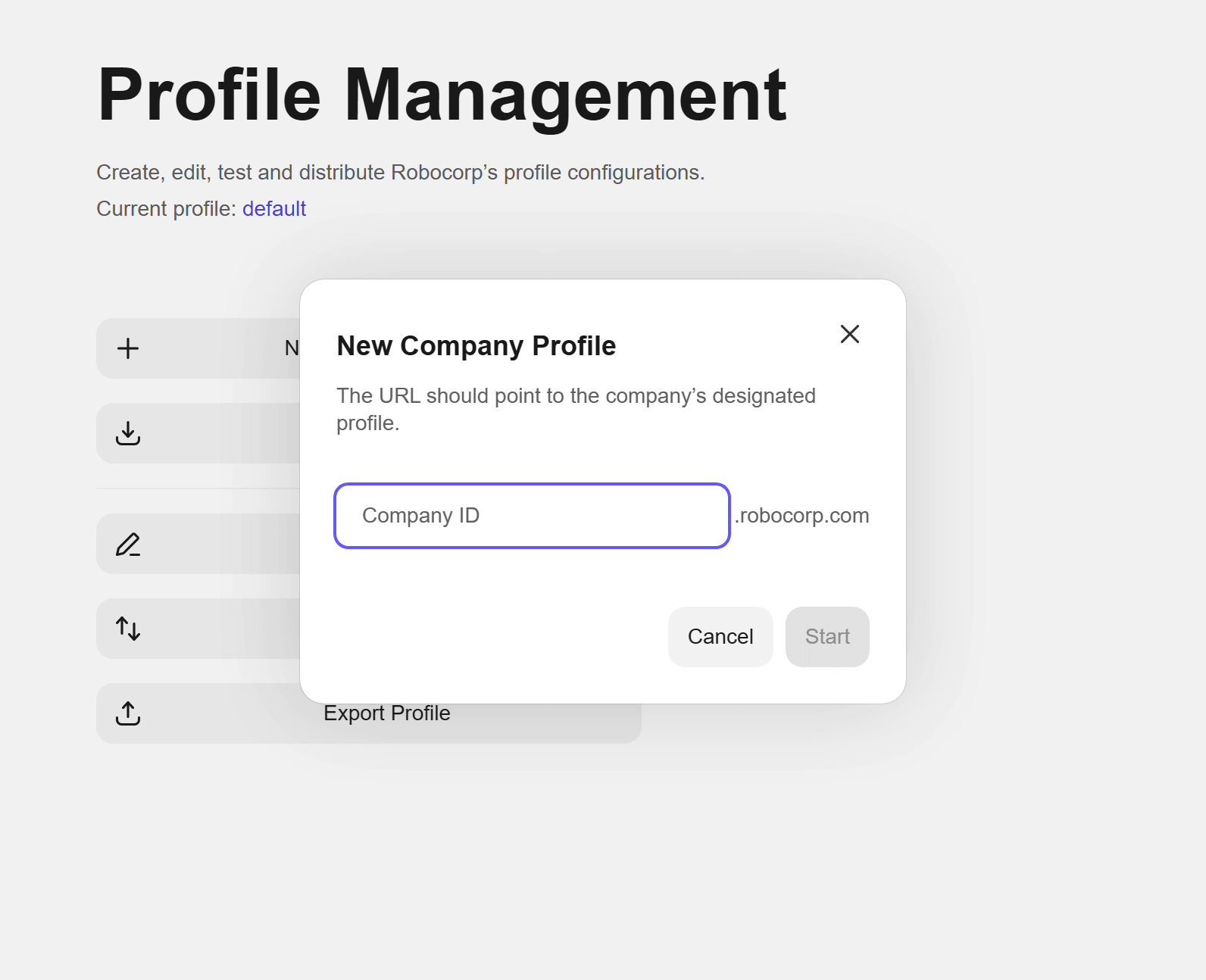Click the divider line below import row
The height and width of the screenshot is (980, 1206).
(198, 488)
